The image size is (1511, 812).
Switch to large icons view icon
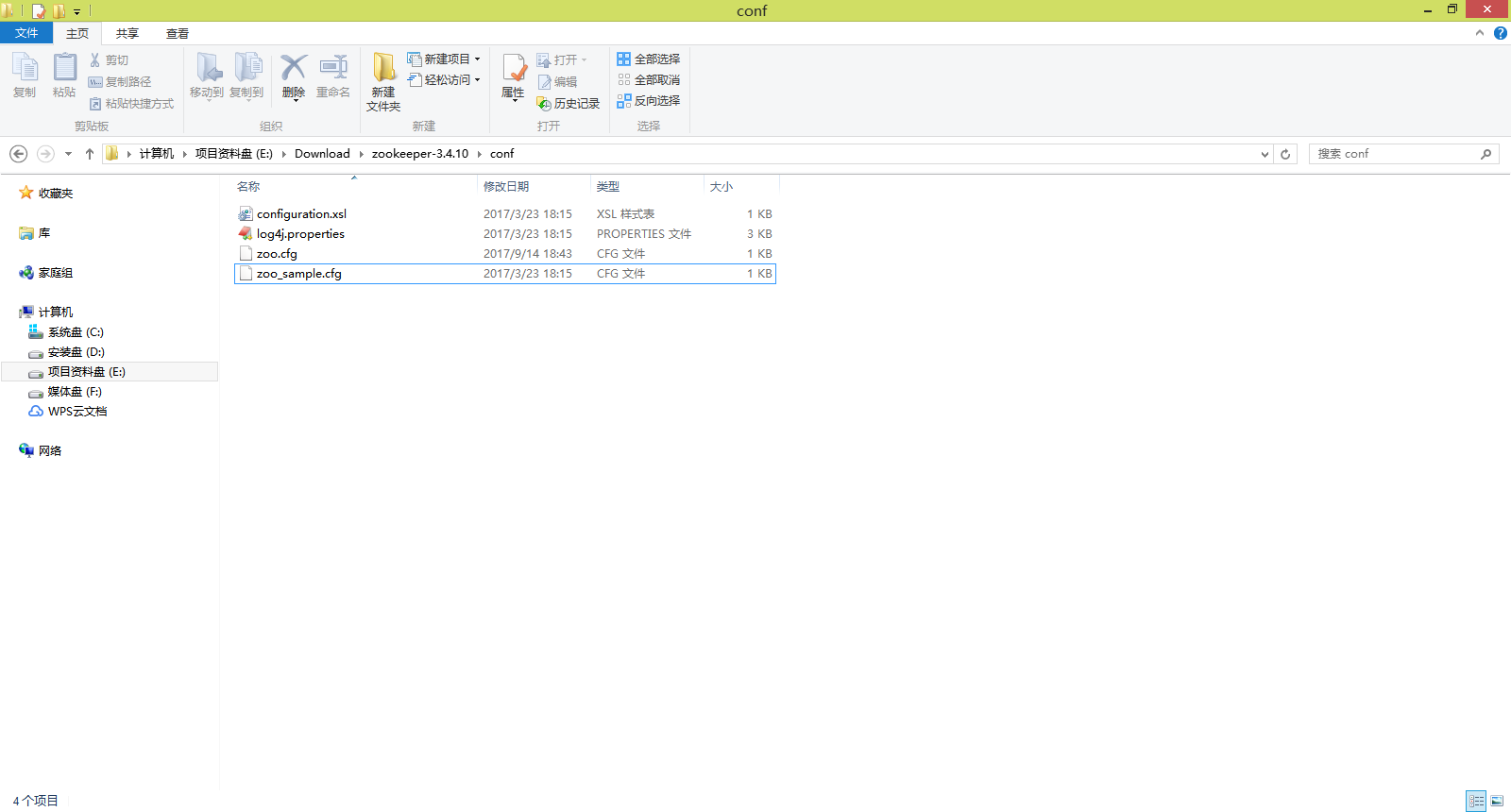click(x=1498, y=801)
